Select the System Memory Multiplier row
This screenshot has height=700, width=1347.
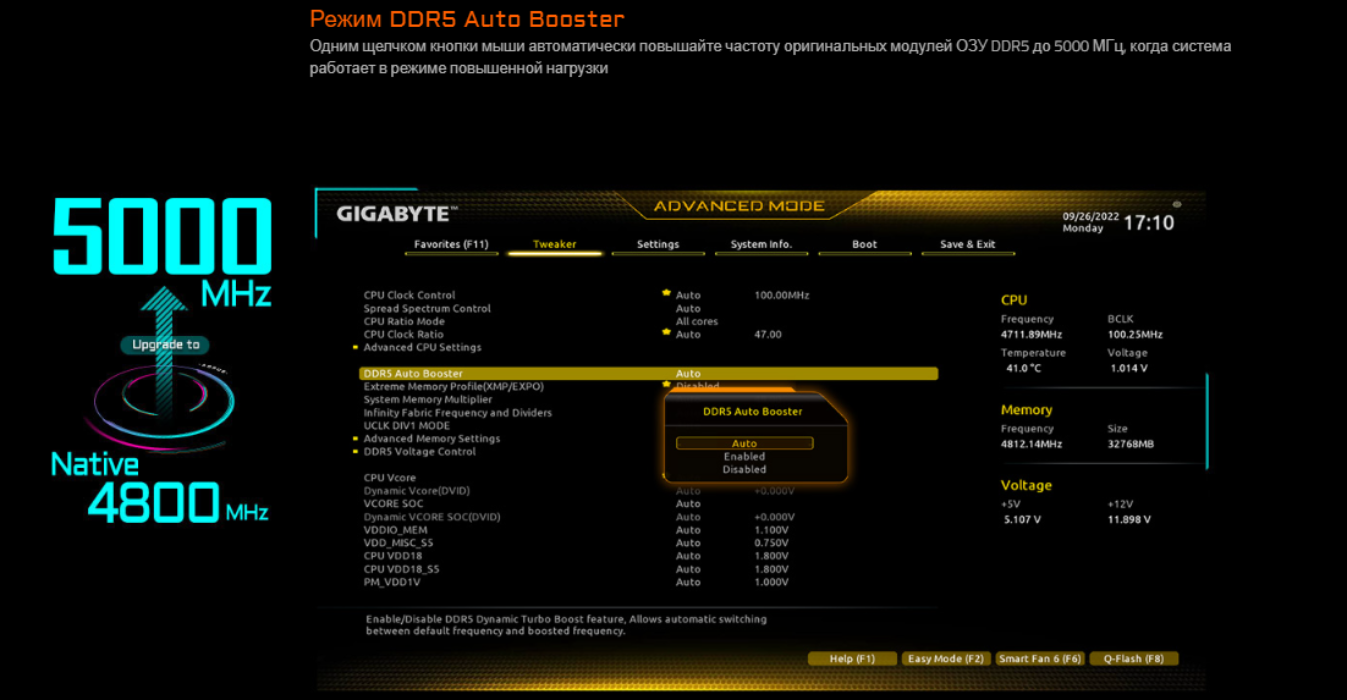pos(428,399)
